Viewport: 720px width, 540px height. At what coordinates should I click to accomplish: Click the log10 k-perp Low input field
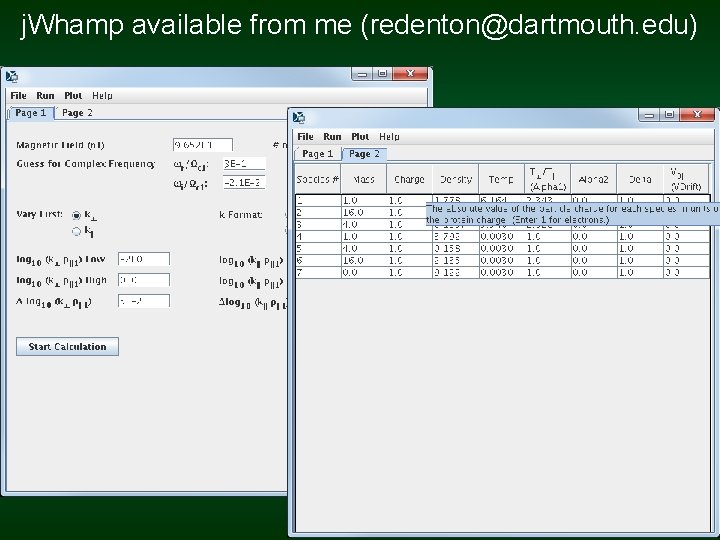click(144, 259)
